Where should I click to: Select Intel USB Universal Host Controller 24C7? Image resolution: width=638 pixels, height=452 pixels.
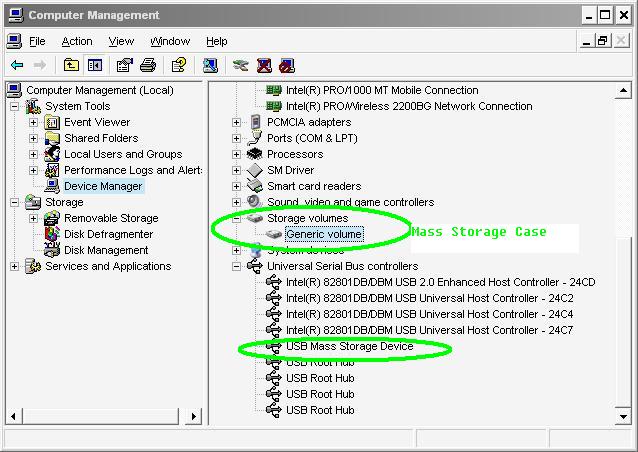click(x=430, y=330)
